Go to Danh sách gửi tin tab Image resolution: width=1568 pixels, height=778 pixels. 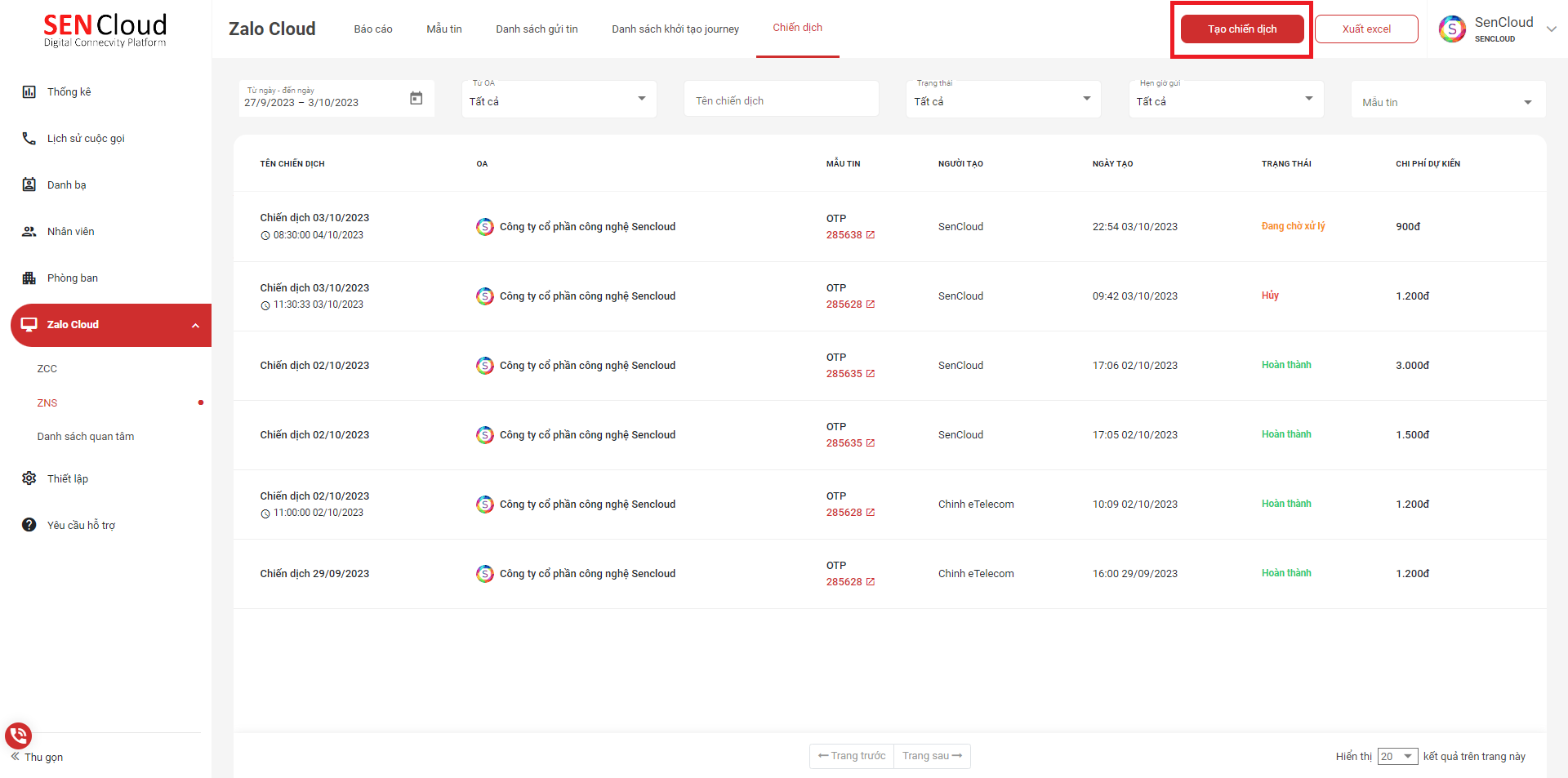click(x=537, y=29)
